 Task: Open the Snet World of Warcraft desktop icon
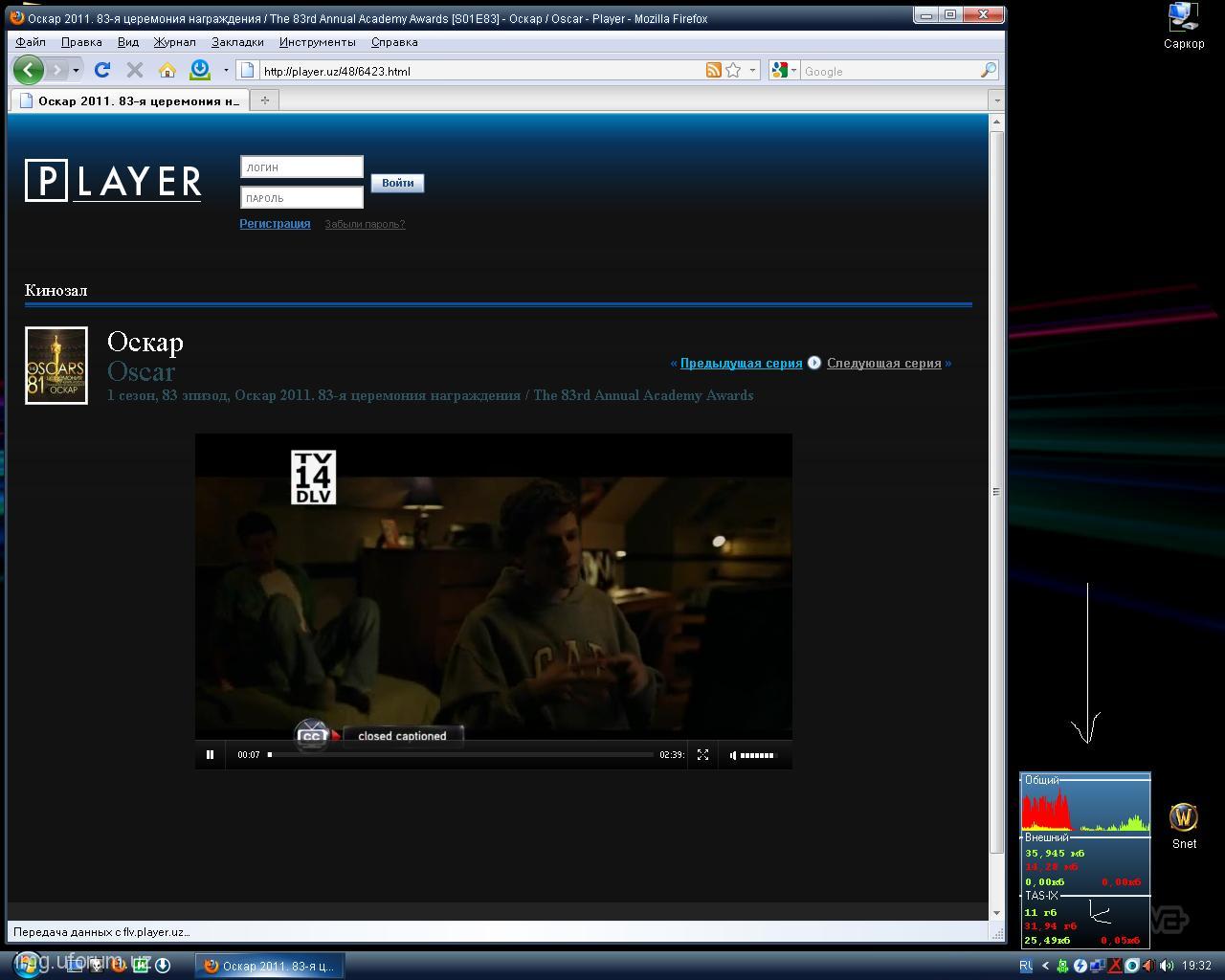pyautogui.click(x=1184, y=826)
